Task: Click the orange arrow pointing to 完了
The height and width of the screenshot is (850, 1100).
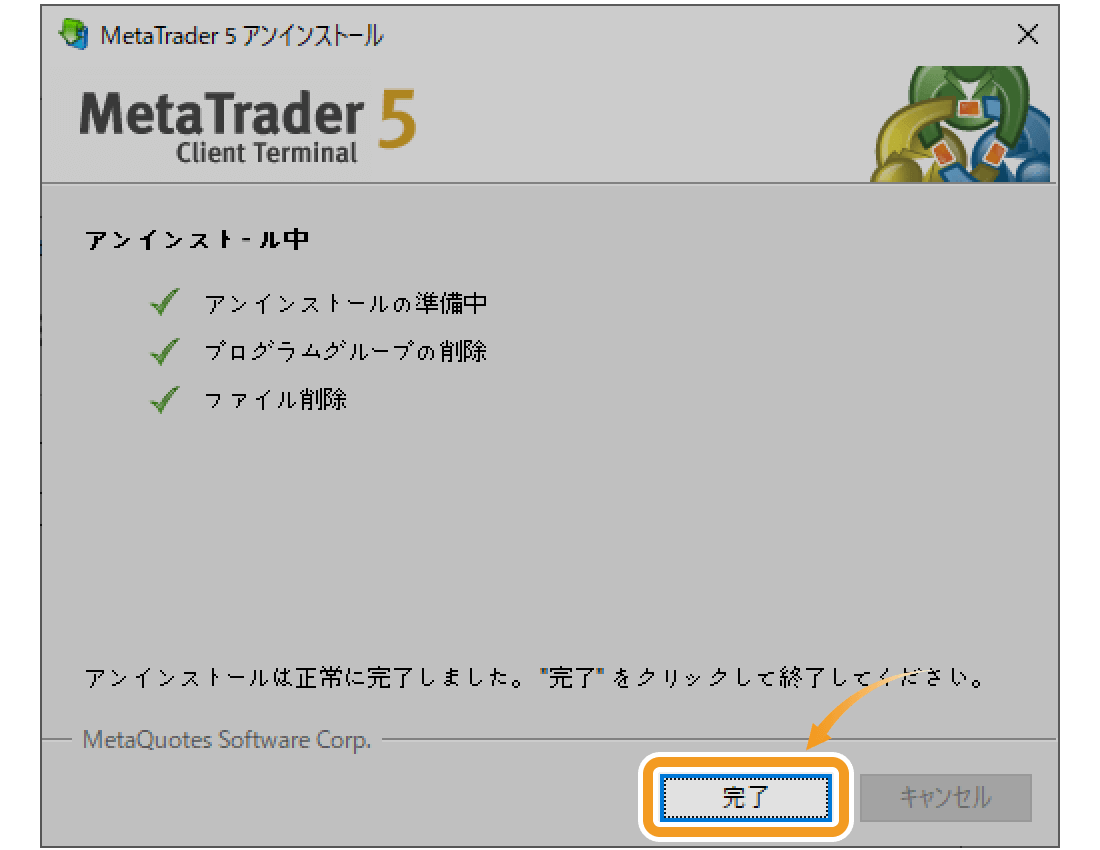Action: click(850, 710)
